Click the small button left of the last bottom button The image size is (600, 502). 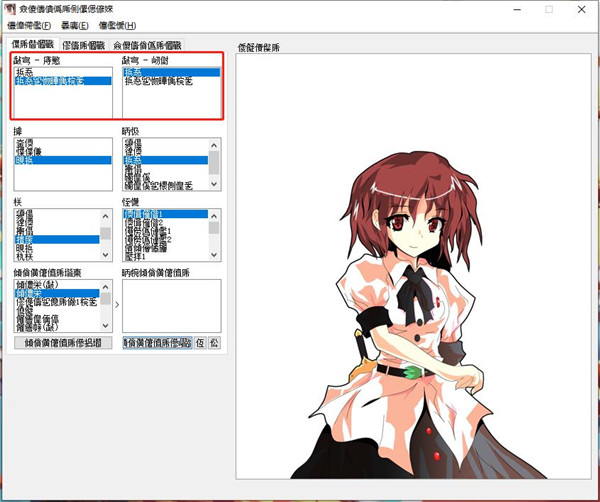click(201, 342)
